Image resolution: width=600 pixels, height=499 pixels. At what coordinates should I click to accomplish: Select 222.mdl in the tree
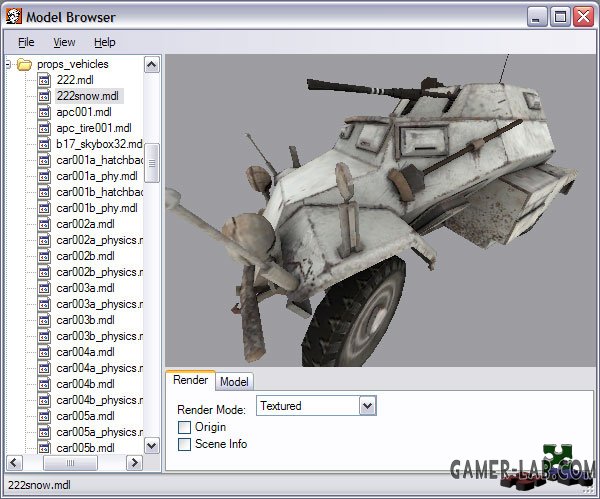point(75,80)
